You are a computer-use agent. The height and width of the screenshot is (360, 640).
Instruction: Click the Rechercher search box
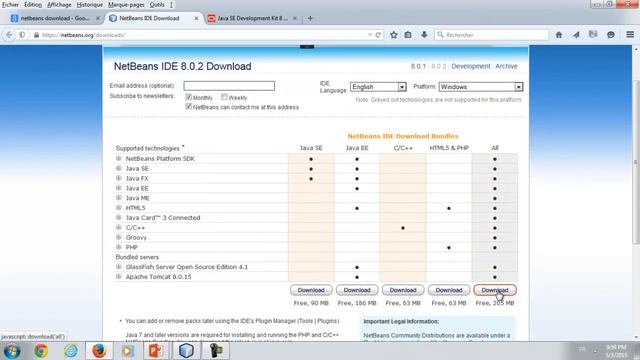(x=491, y=35)
